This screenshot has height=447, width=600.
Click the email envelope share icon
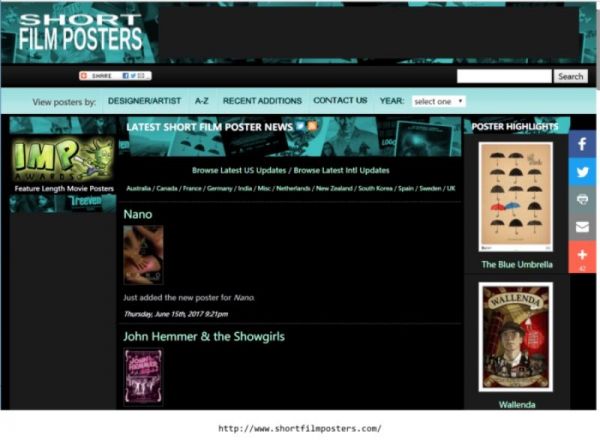point(582,228)
